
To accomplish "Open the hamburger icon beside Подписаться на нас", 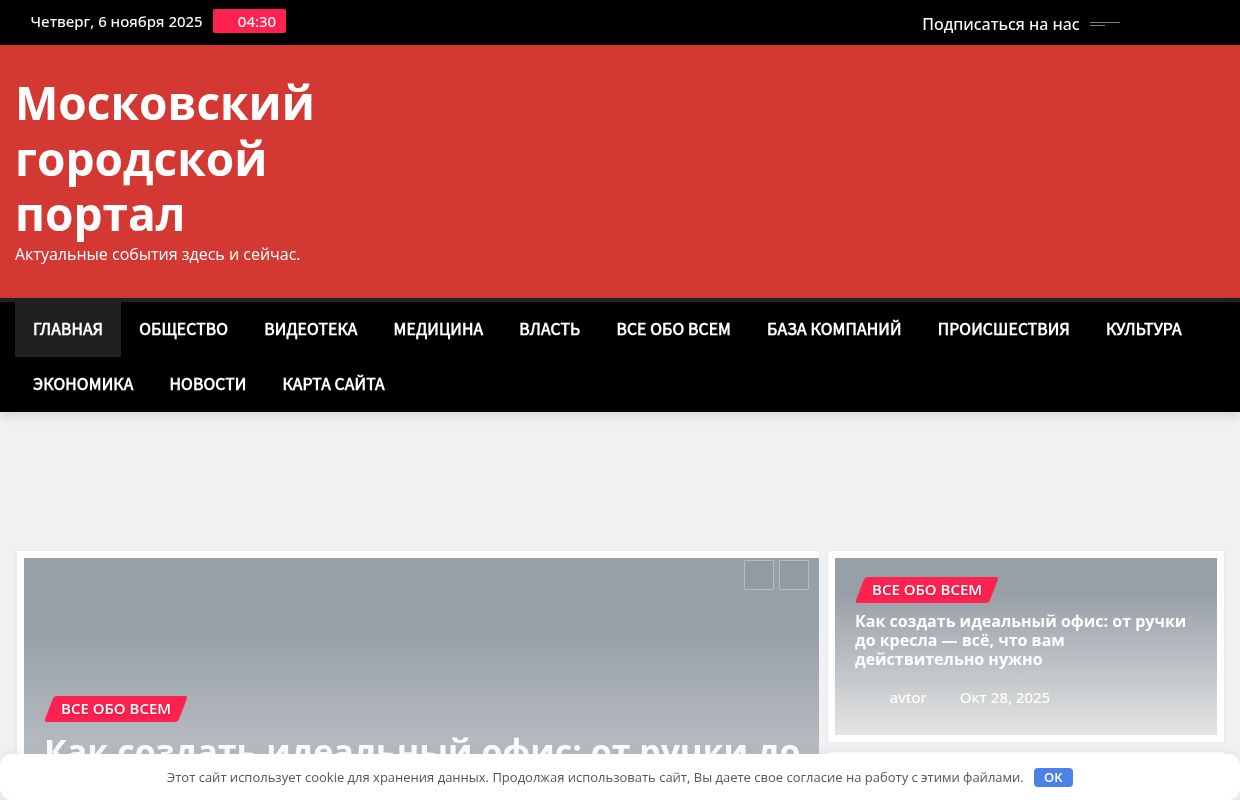I will 1103,24.
